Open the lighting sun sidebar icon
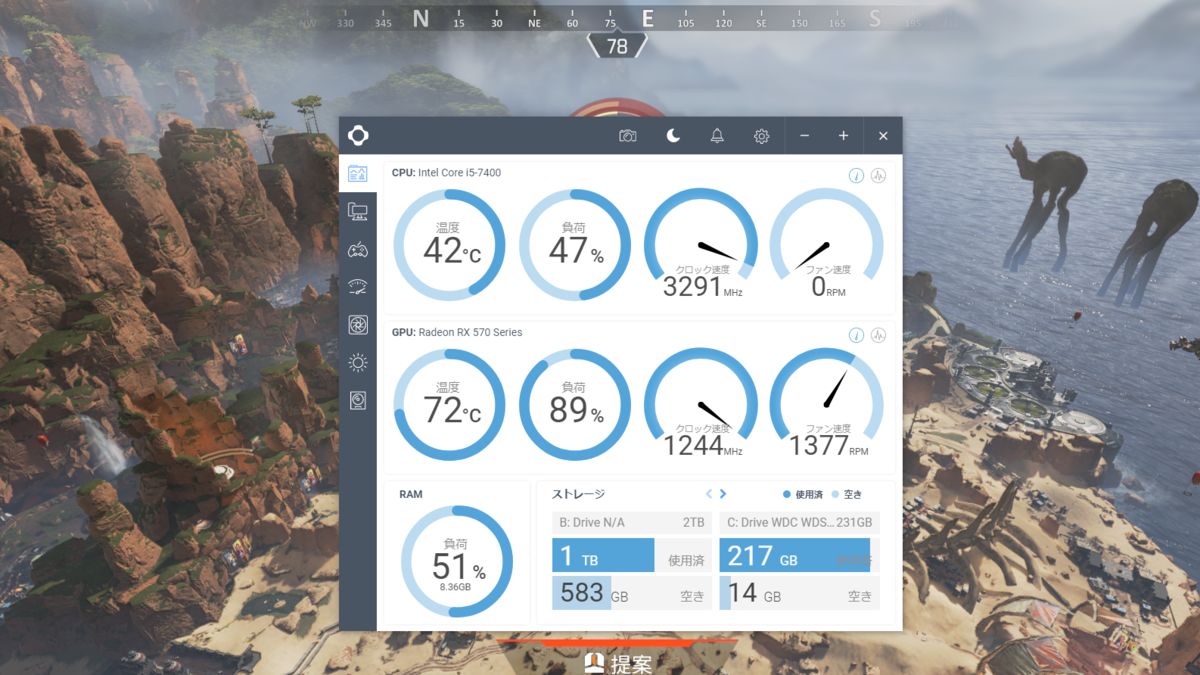This screenshot has height=675, width=1200. 357,363
